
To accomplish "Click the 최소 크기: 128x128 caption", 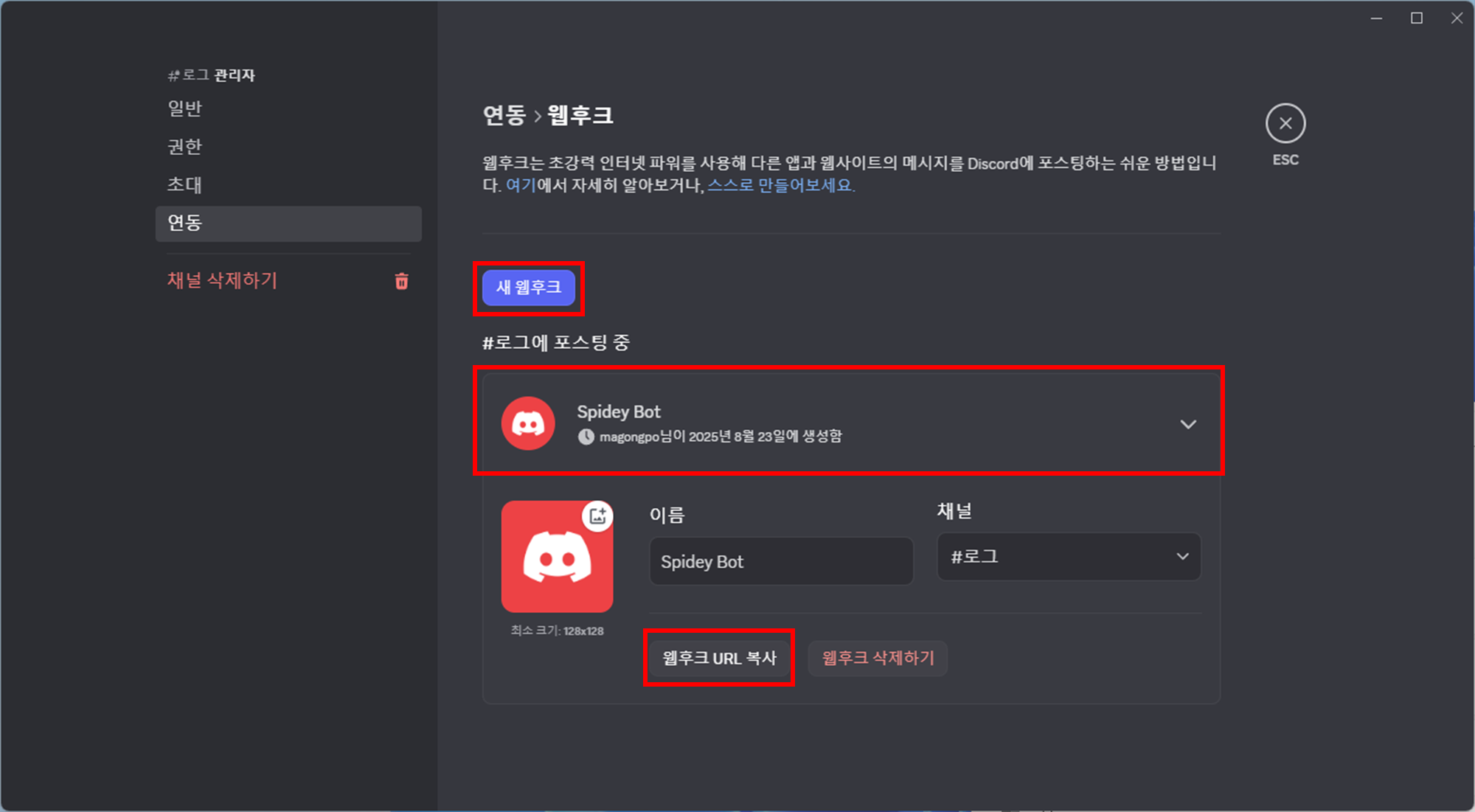I will tap(557, 631).
